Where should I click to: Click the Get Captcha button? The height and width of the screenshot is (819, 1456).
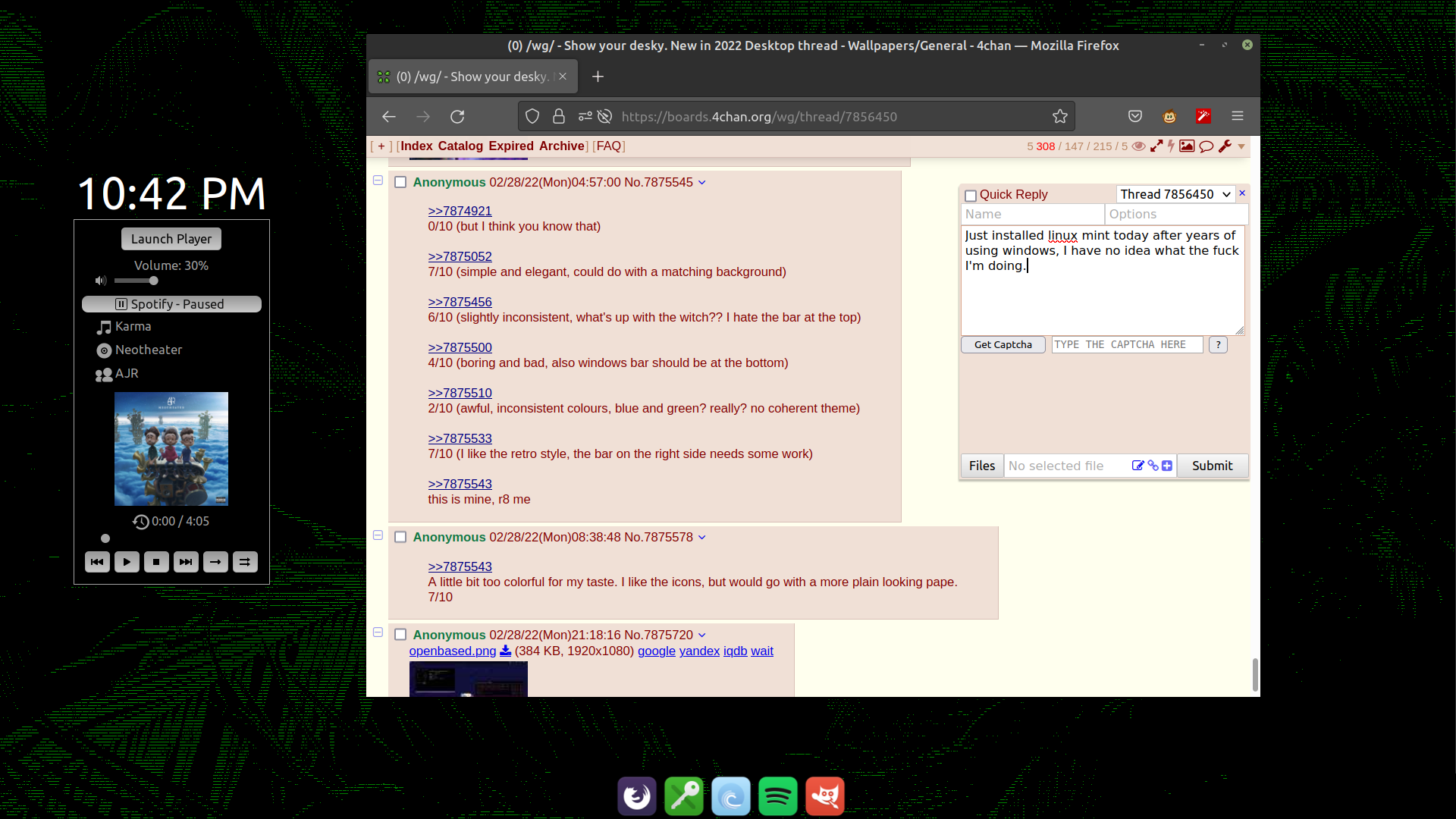tap(1003, 344)
